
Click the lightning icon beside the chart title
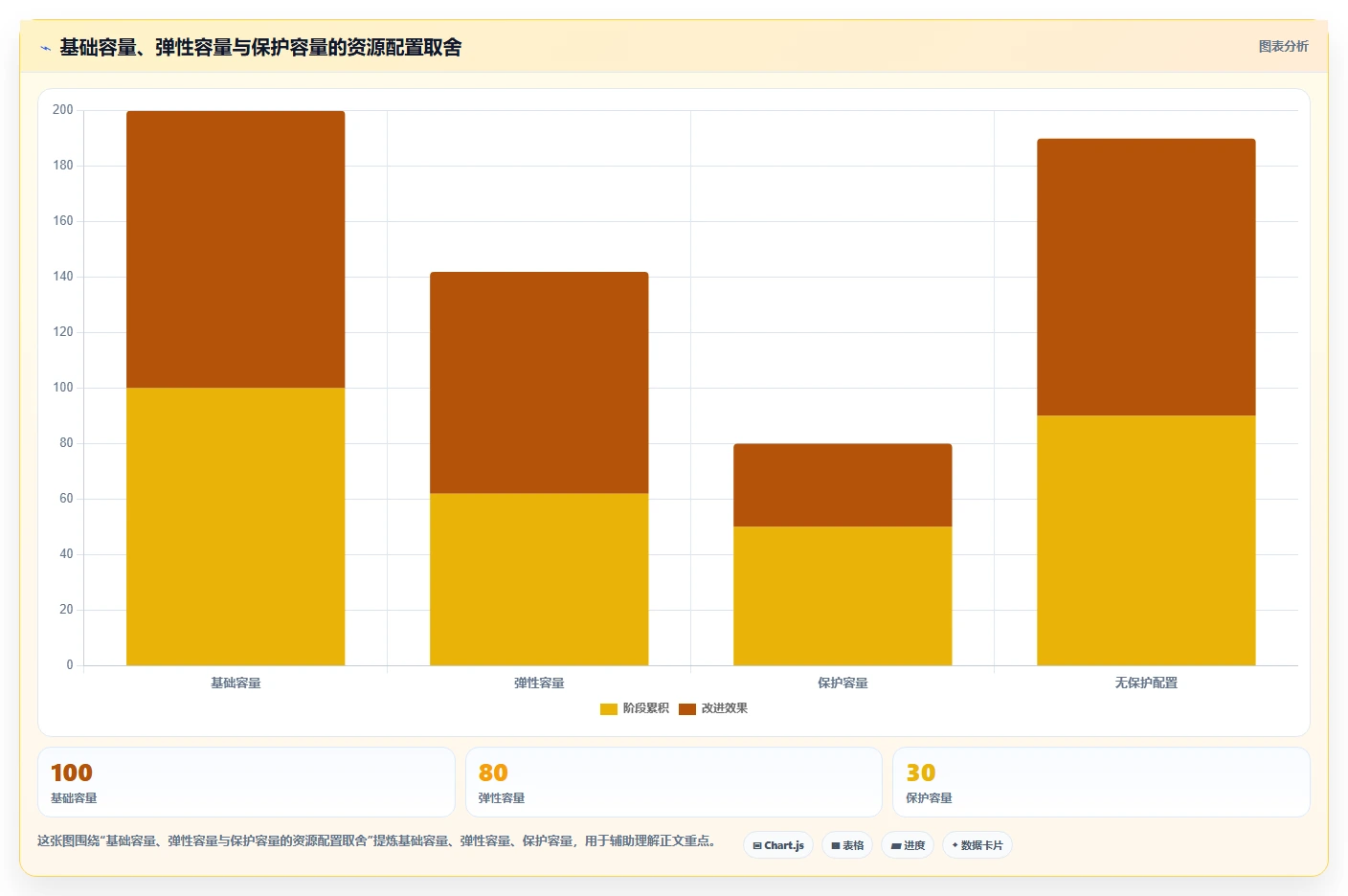click(45, 48)
